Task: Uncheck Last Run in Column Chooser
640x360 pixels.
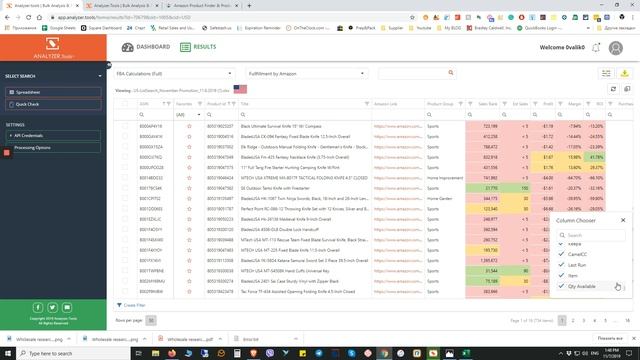Action: pos(561,265)
